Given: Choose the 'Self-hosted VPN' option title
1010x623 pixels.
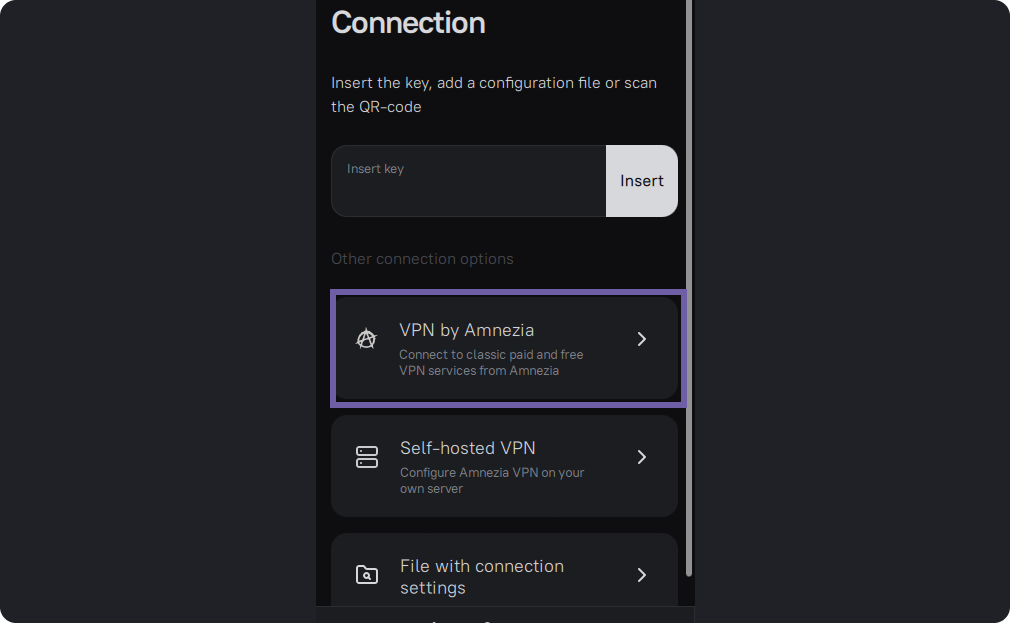Looking at the screenshot, I should (468, 448).
